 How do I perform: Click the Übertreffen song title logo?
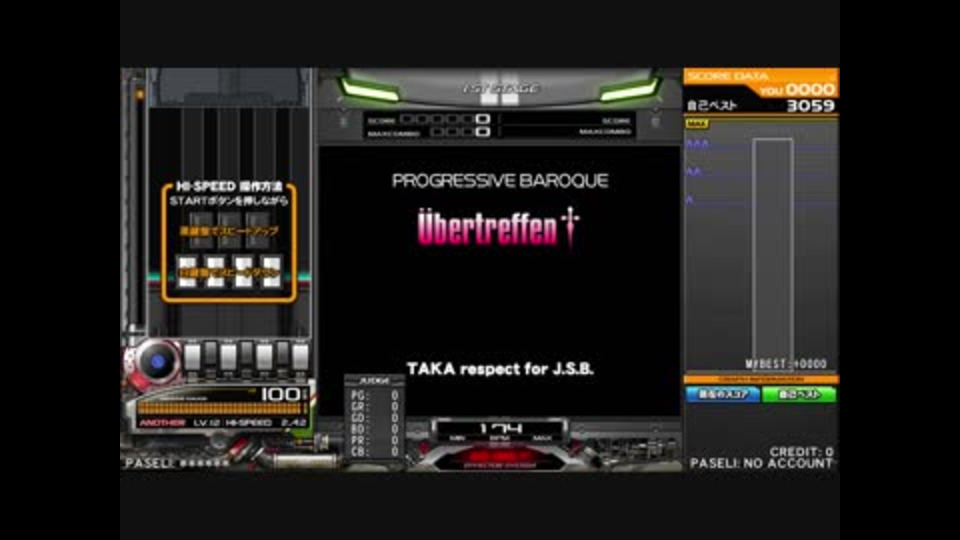tap(498, 228)
